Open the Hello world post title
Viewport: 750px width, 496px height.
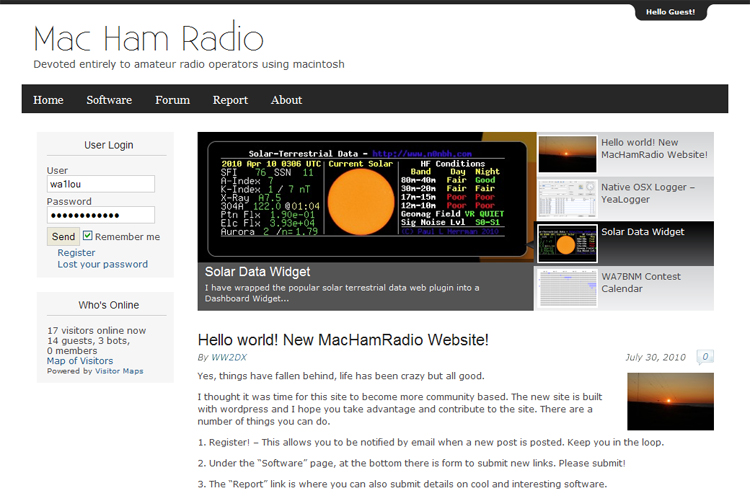click(x=343, y=340)
